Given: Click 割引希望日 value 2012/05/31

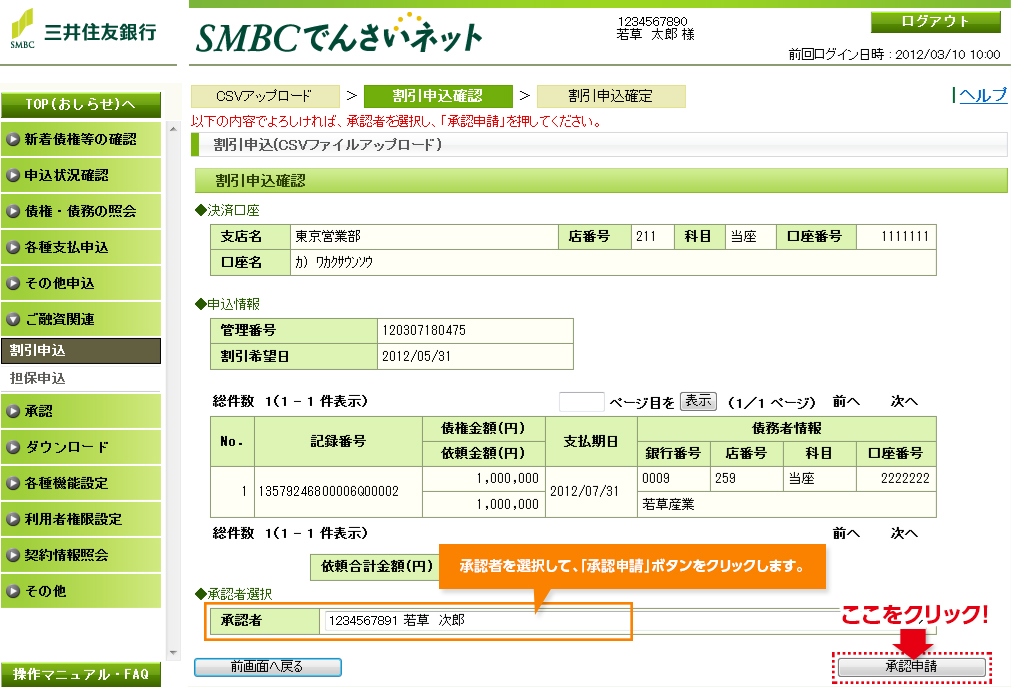Looking at the screenshot, I should [416, 356].
